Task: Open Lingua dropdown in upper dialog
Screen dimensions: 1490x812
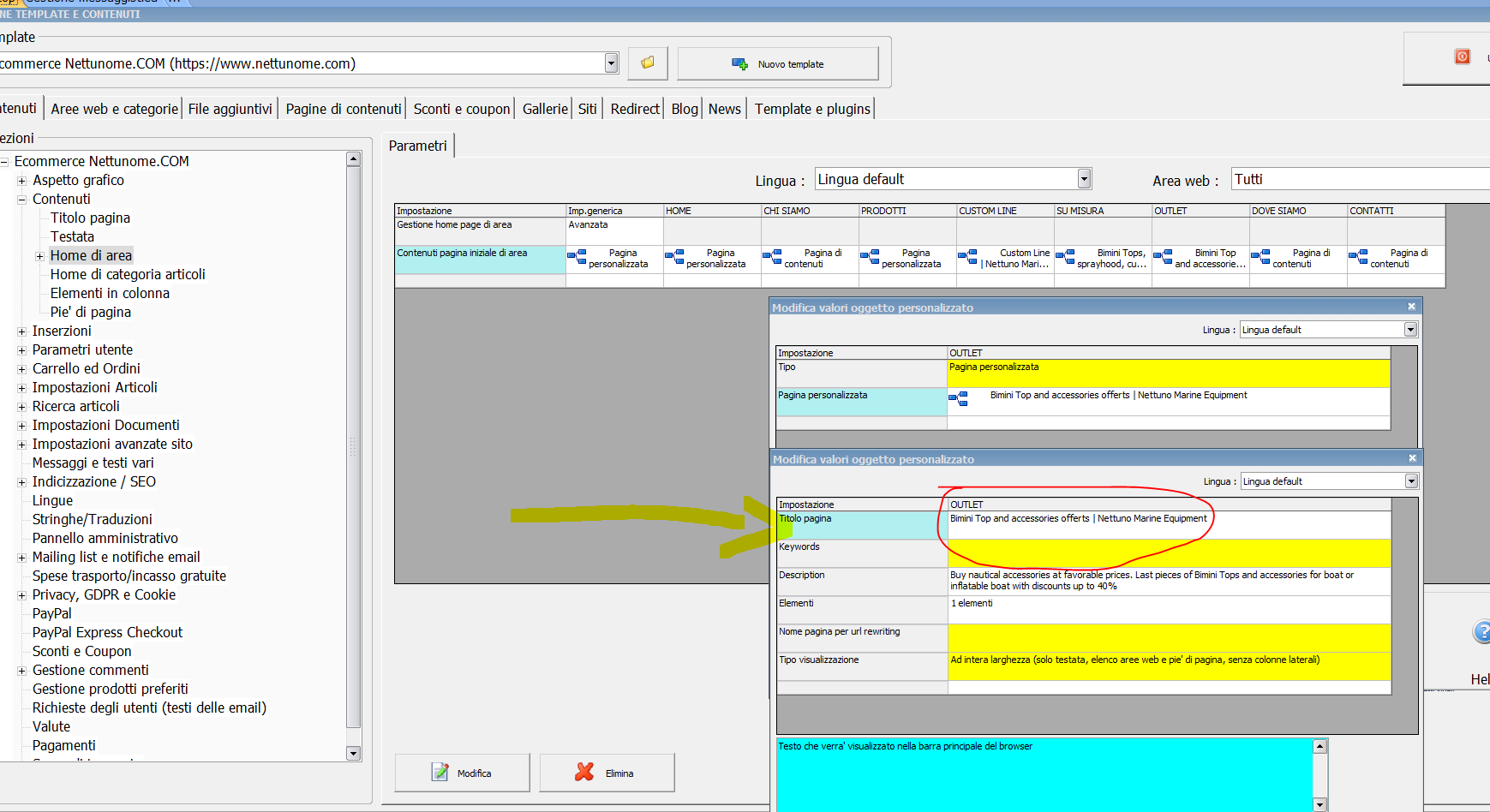Action: click(x=1410, y=330)
